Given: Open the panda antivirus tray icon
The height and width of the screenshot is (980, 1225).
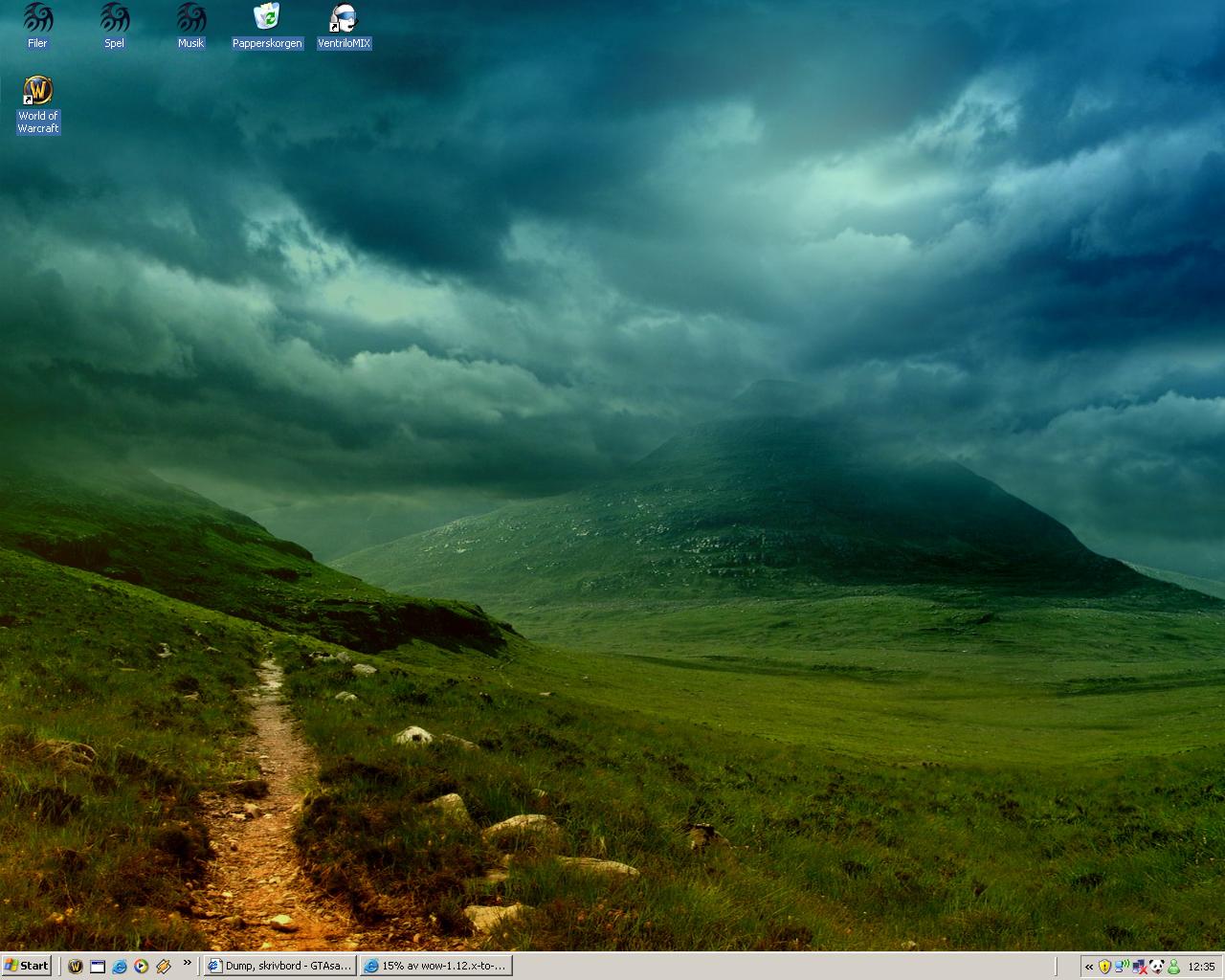Looking at the screenshot, I should (1156, 967).
